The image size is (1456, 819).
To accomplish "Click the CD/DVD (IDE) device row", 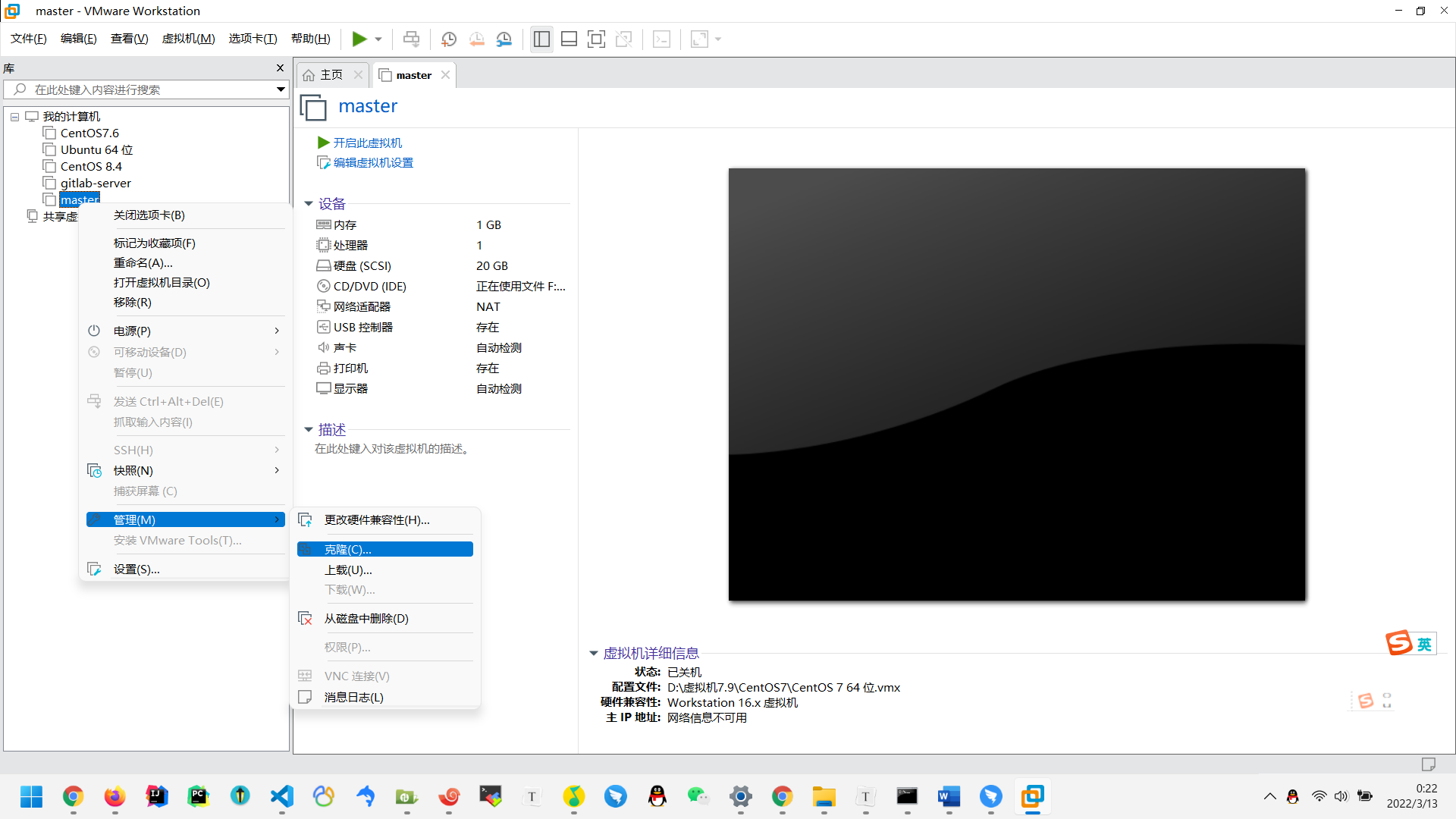I will coord(441,287).
